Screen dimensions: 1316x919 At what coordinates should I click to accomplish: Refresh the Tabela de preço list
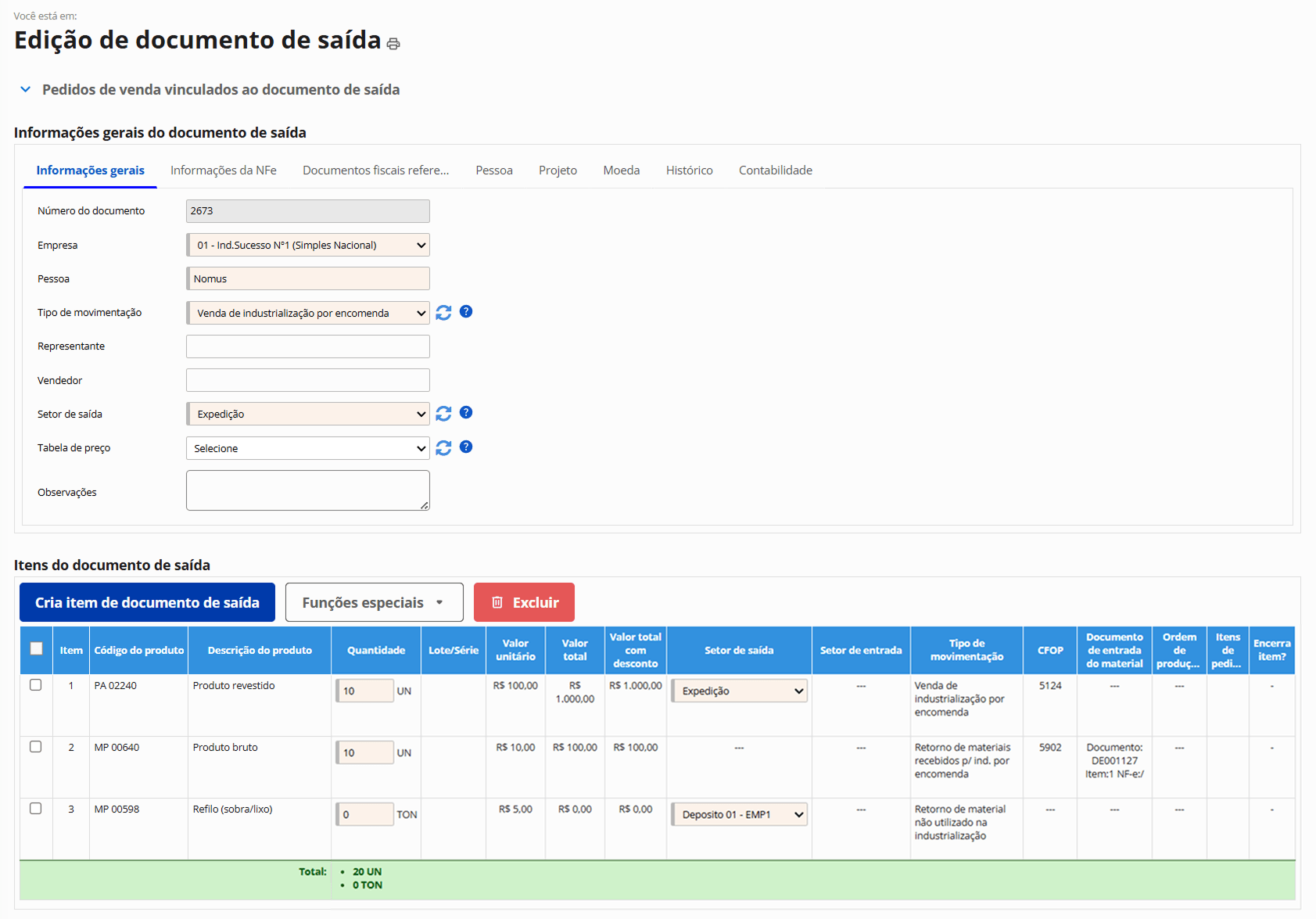pyautogui.click(x=443, y=448)
